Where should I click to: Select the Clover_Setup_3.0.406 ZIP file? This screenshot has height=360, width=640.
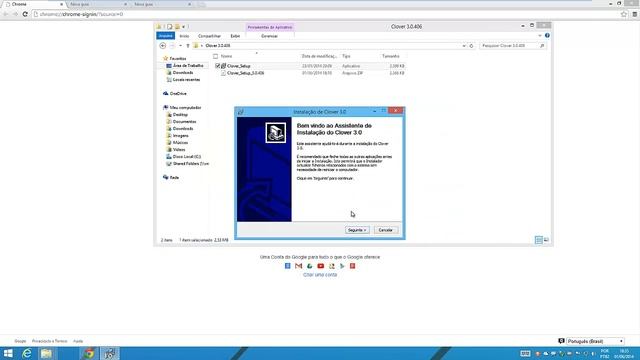pyautogui.click(x=245, y=73)
